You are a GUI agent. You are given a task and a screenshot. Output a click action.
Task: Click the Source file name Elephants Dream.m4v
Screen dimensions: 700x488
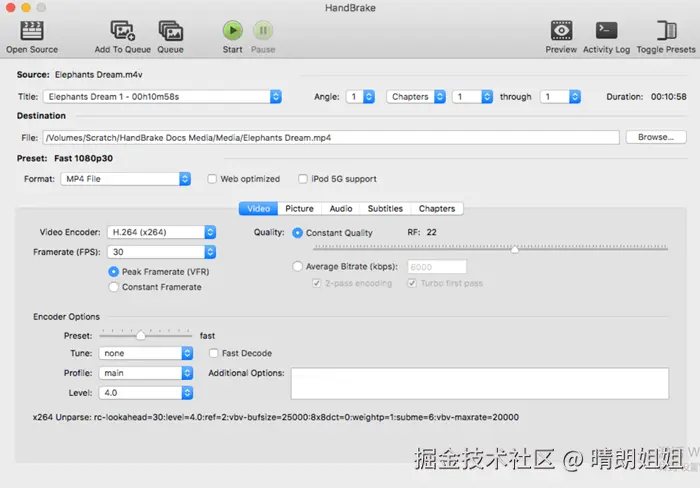click(x=99, y=75)
